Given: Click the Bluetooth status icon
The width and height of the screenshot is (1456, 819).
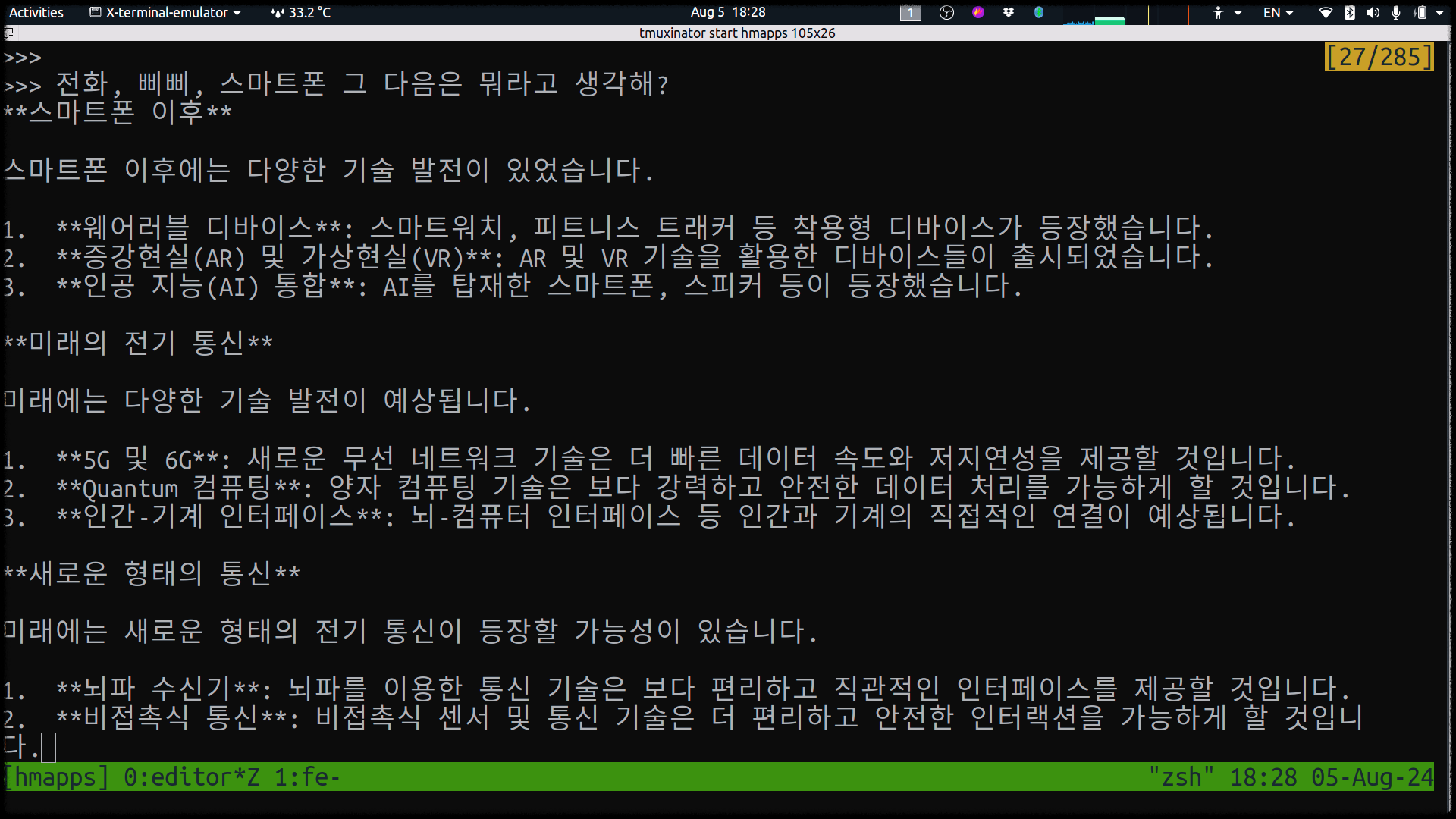Looking at the screenshot, I should [x=1350, y=12].
